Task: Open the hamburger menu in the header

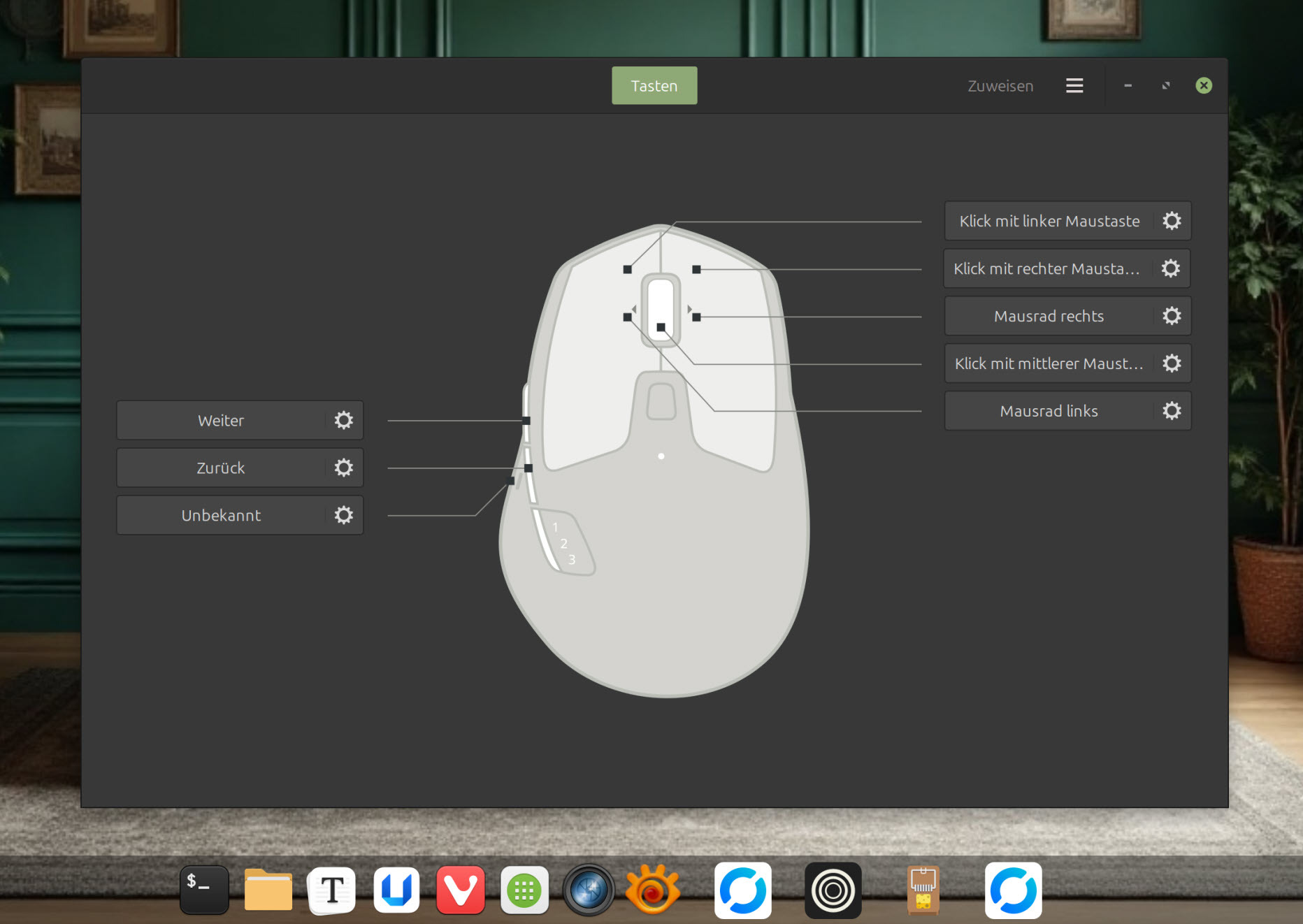Action: (1074, 85)
